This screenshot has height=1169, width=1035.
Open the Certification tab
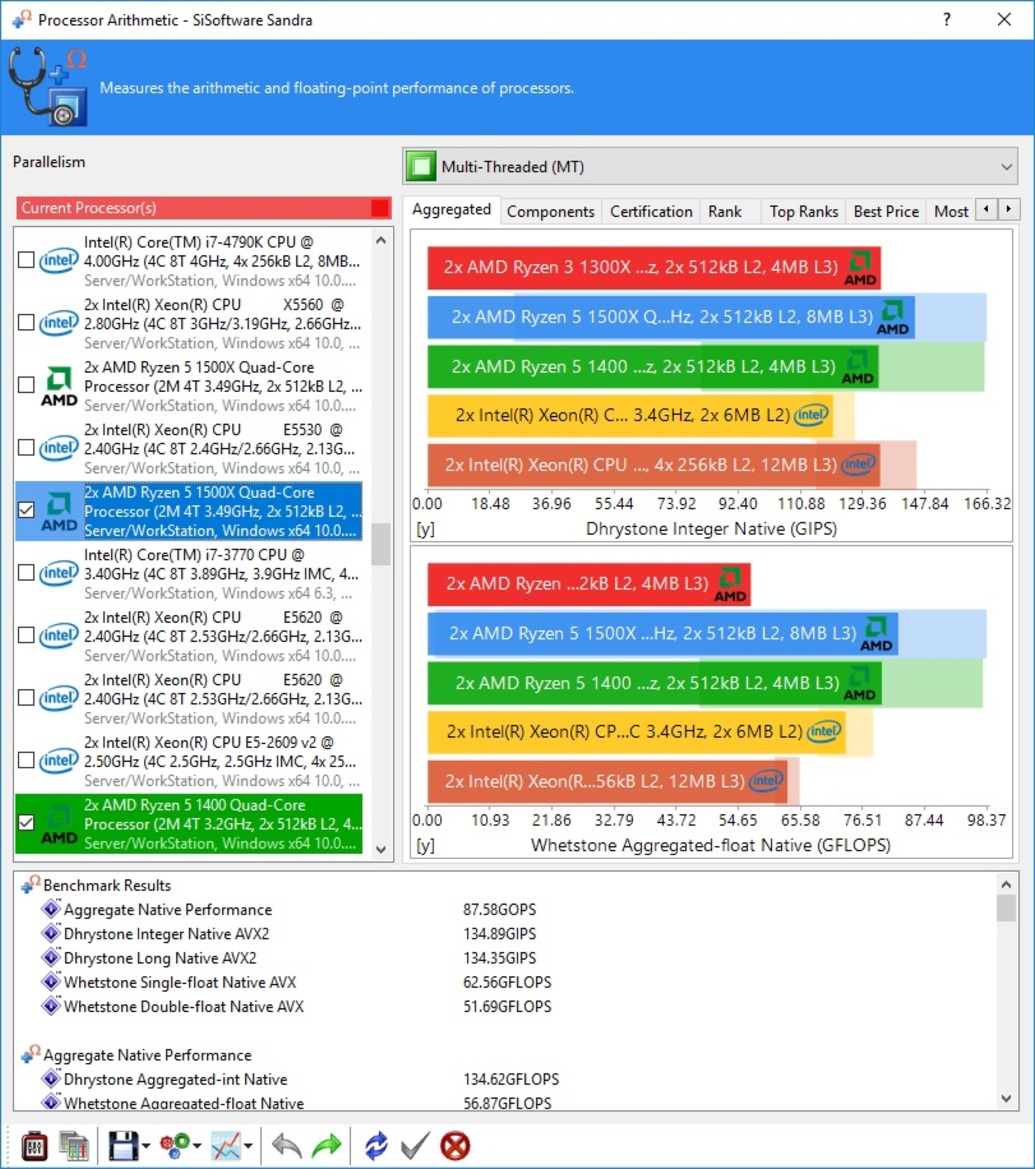tap(651, 212)
